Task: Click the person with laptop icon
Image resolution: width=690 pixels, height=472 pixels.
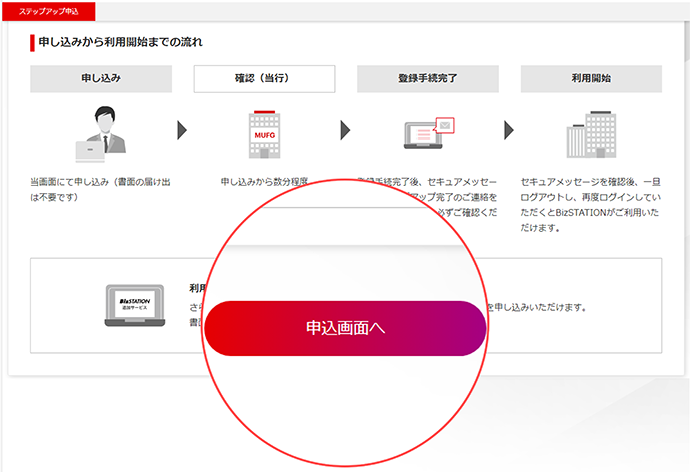Action: point(100,136)
